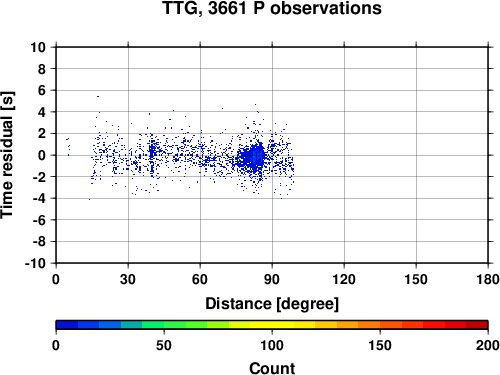Click the Distance [degree] axis label
This screenshot has height=375, width=500.
(x=272, y=304)
